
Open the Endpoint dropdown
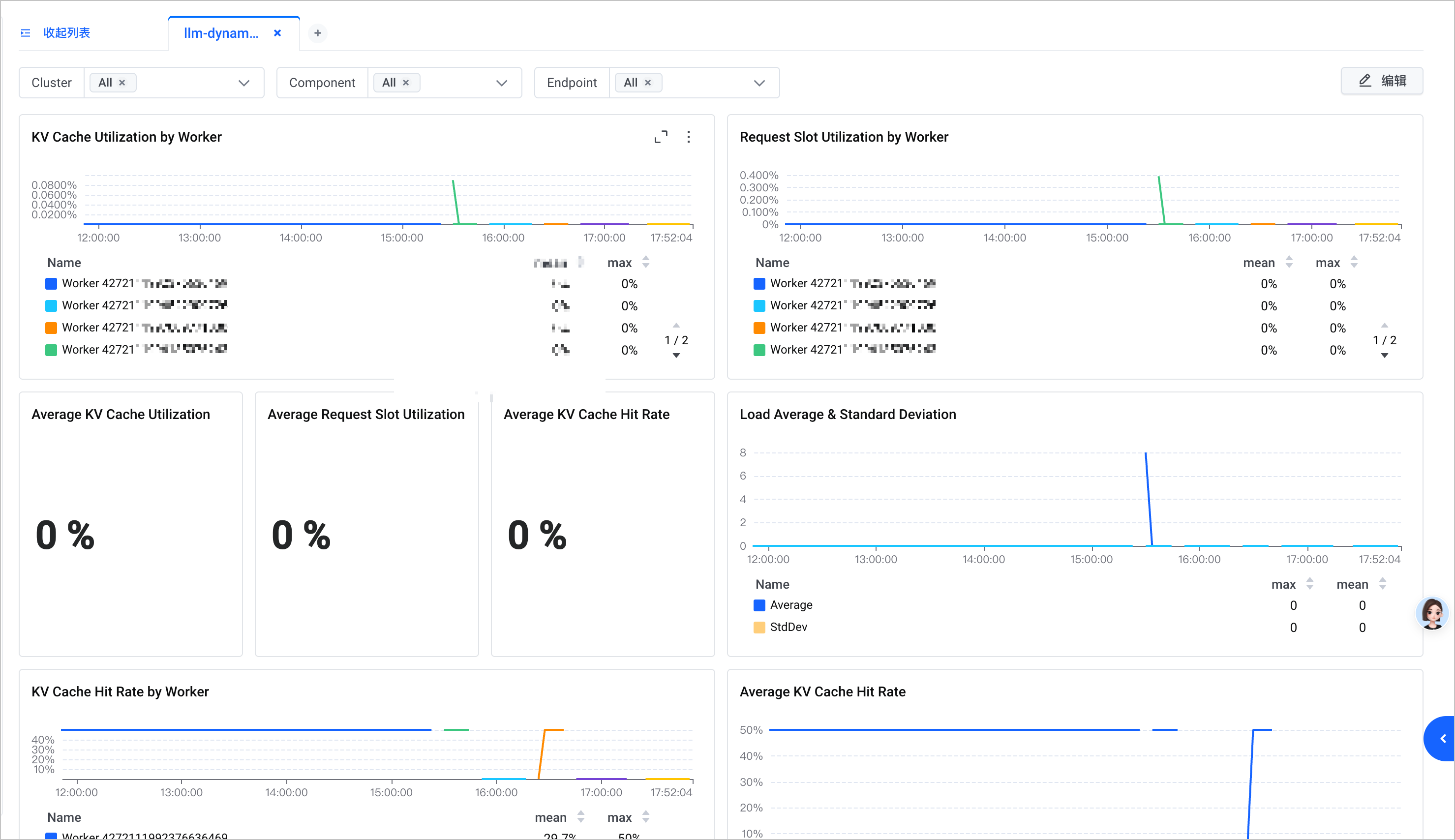[759, 83]
